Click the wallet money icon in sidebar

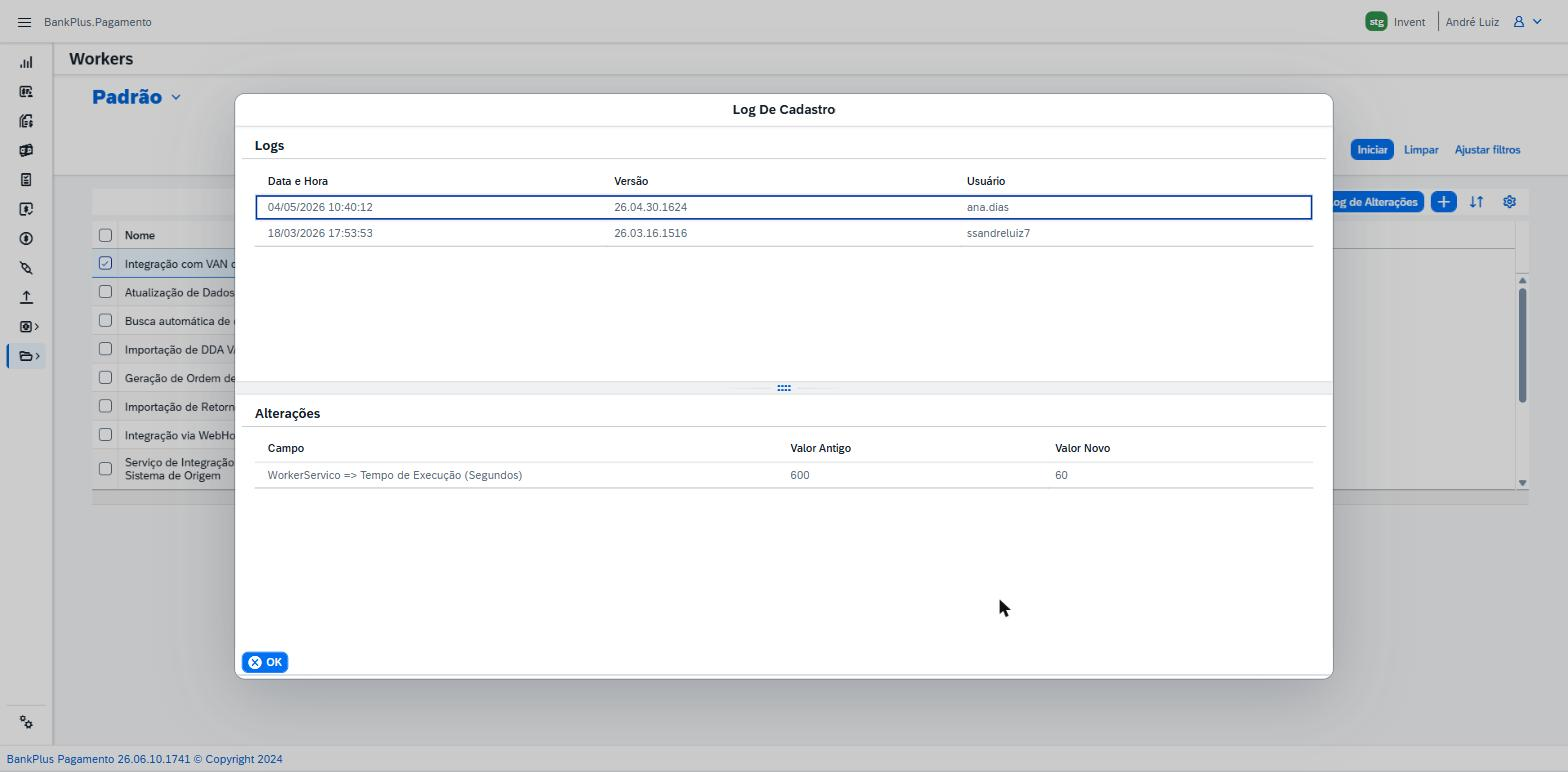tap(26, 151)
